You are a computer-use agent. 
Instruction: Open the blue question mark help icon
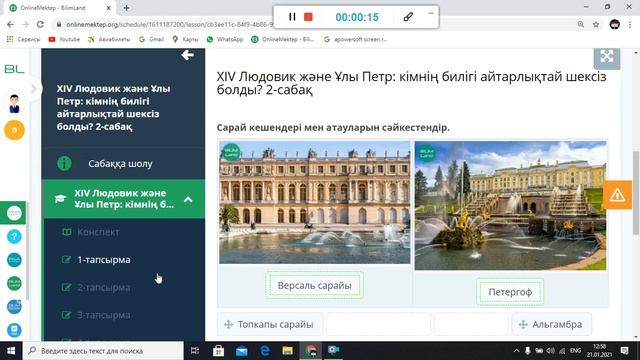point(14,236)
